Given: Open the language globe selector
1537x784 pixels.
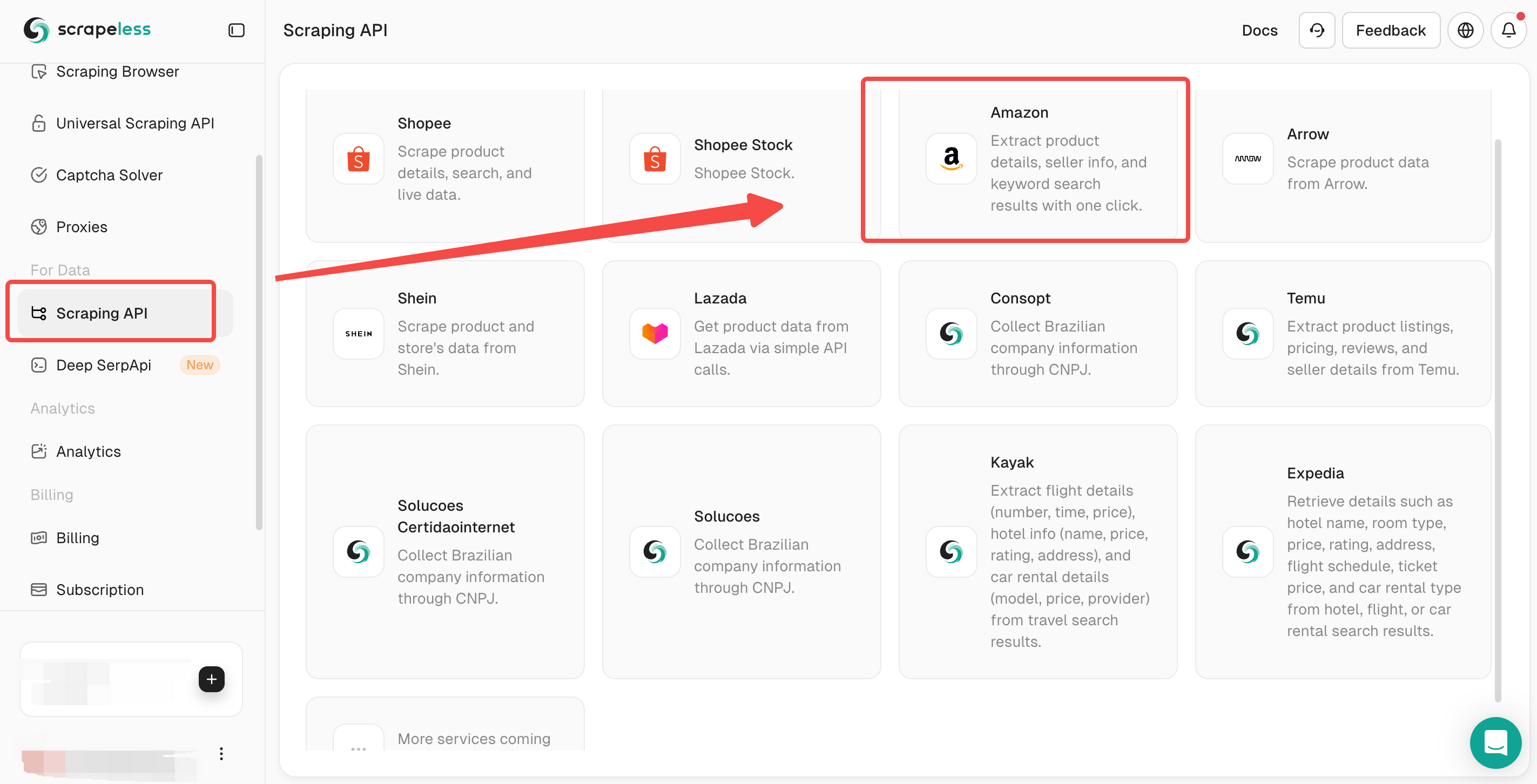Looking at the screenshot, I should pos(1465,30).
